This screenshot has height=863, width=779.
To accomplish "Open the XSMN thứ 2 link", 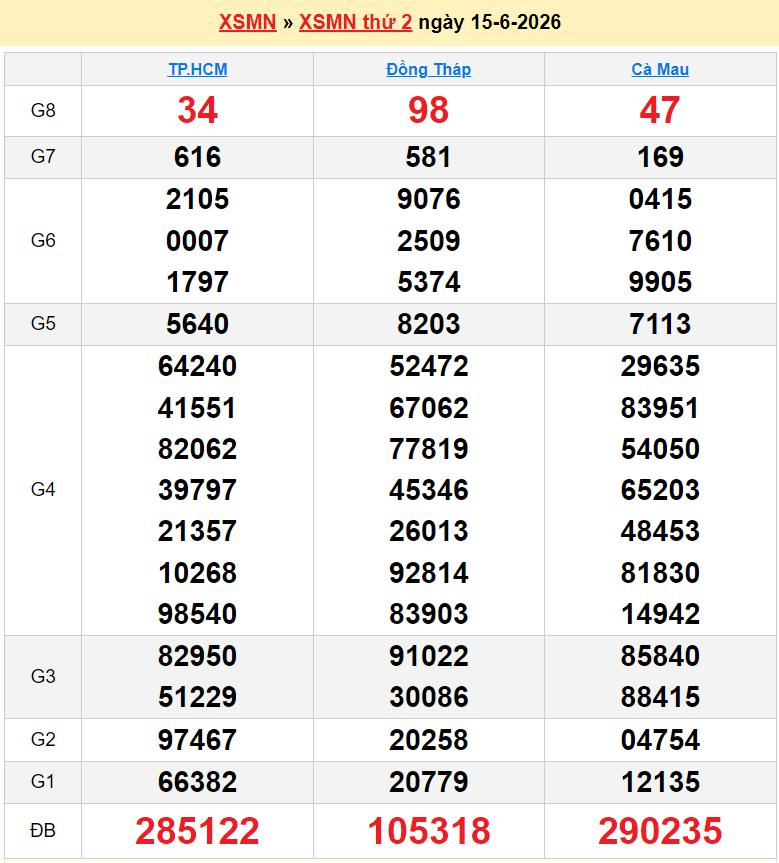I will [x=355, y=22].
